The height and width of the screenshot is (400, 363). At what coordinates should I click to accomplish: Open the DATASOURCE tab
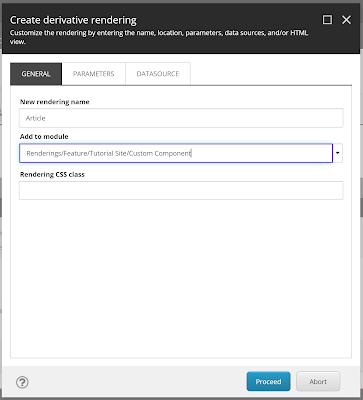pyautogui.click(x=158, y=74)
